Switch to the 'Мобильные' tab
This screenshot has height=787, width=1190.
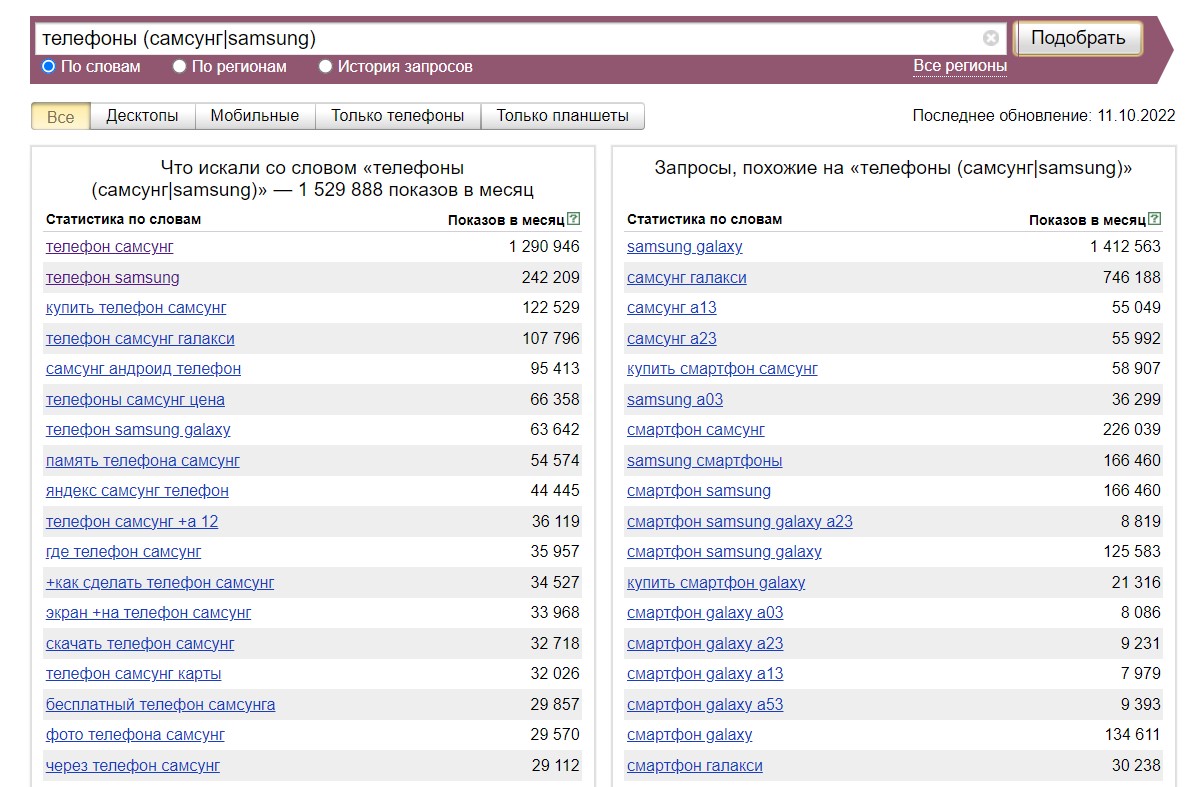[254, 116]
